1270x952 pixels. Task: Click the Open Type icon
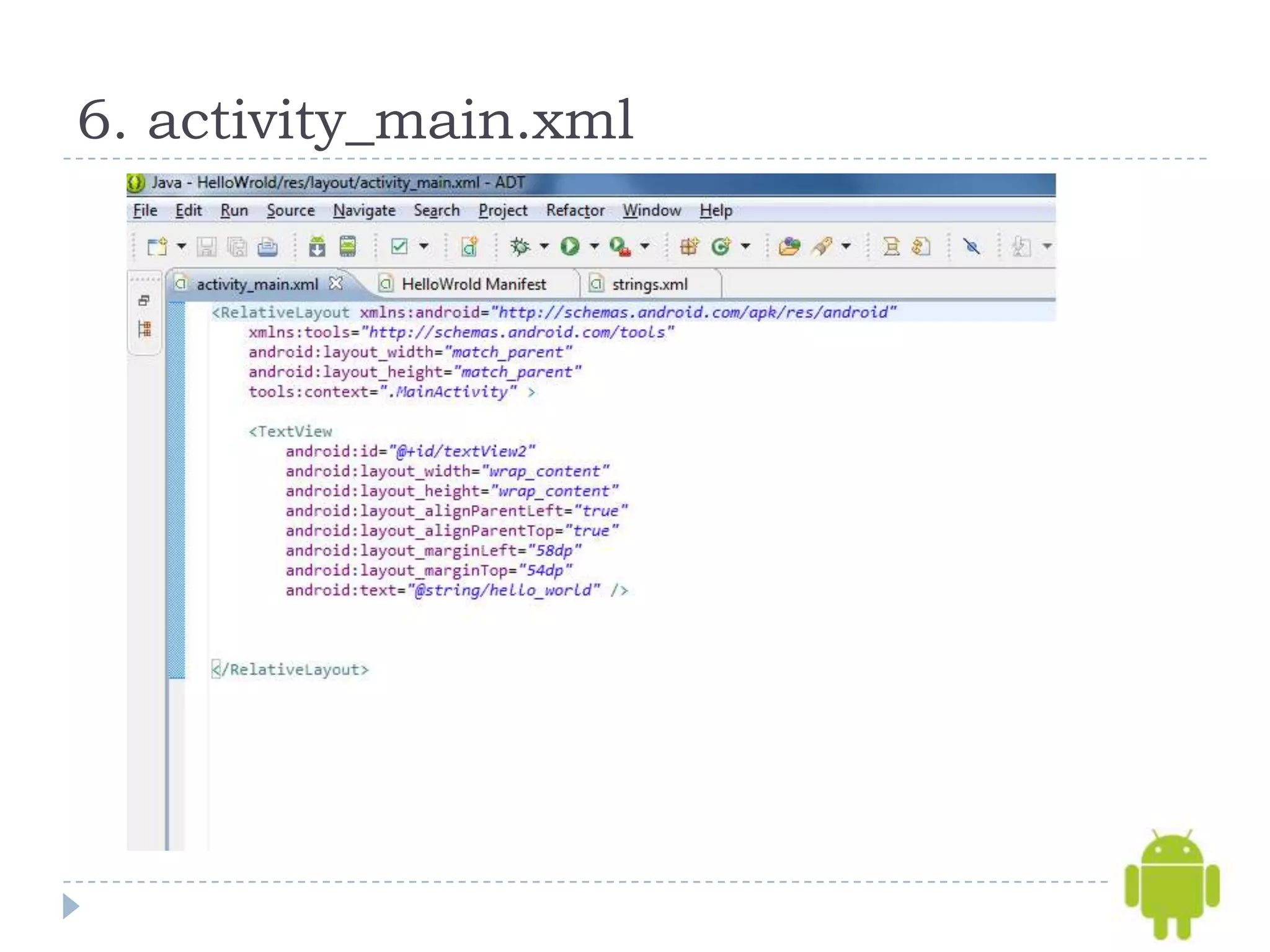coord(789,247)
